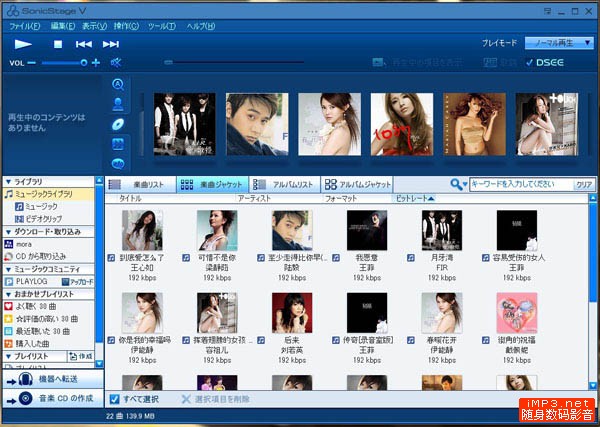Collapse the おまかせプレイリスト section

pyautogui.click(x=8, y=295)
